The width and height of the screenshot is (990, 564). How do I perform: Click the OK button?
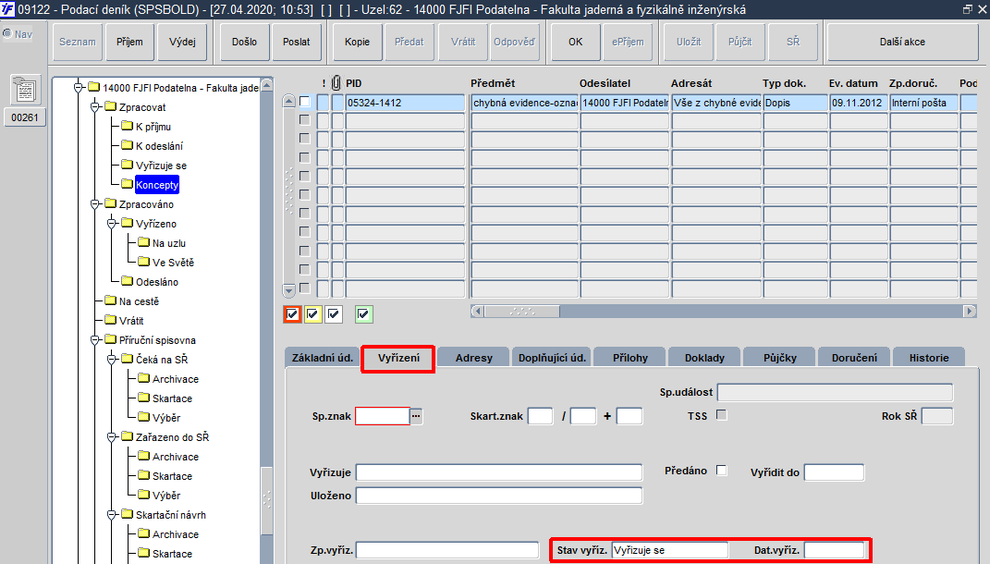point(575,42)
